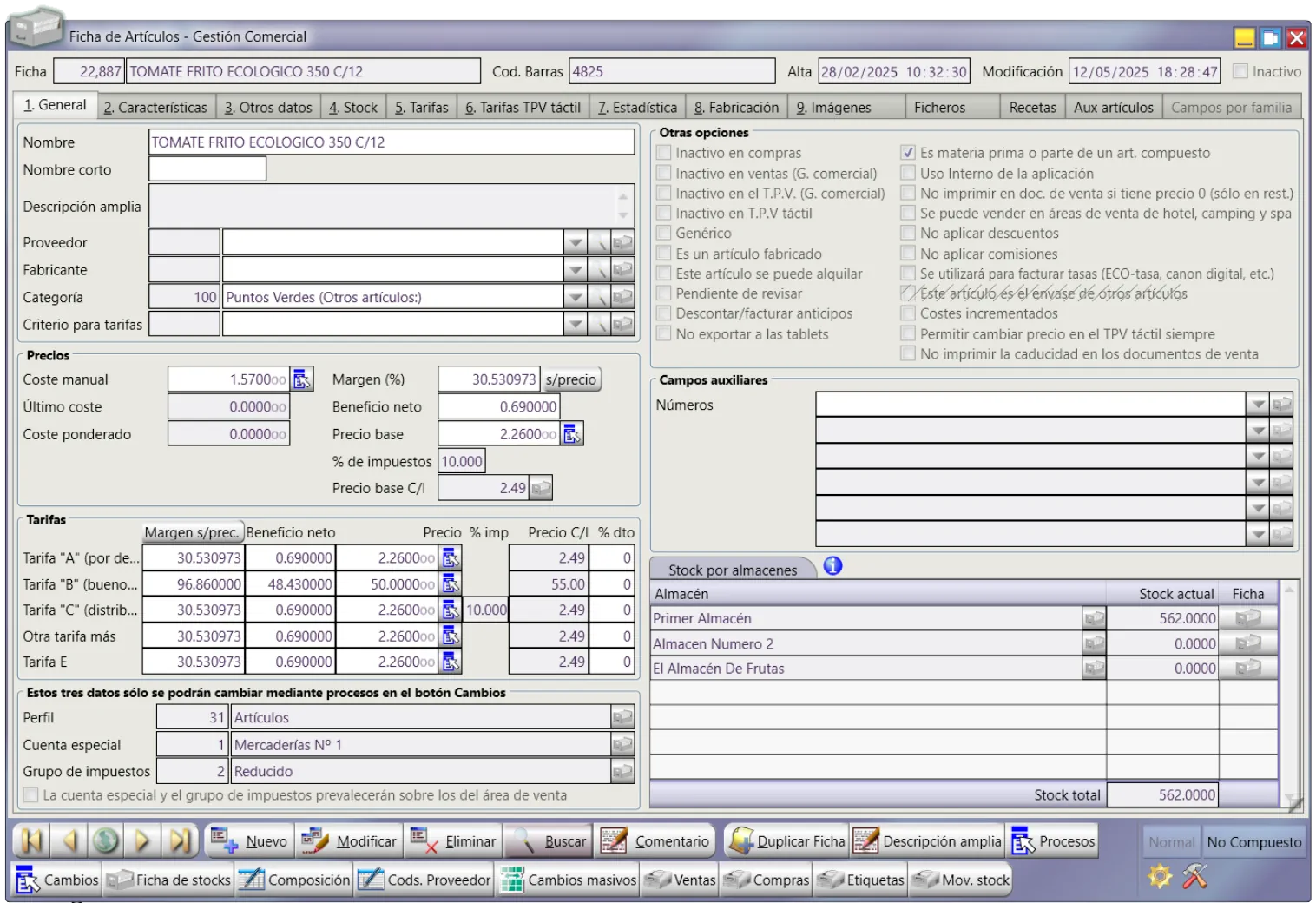Jump to the last record arrow

coord(180,840)
